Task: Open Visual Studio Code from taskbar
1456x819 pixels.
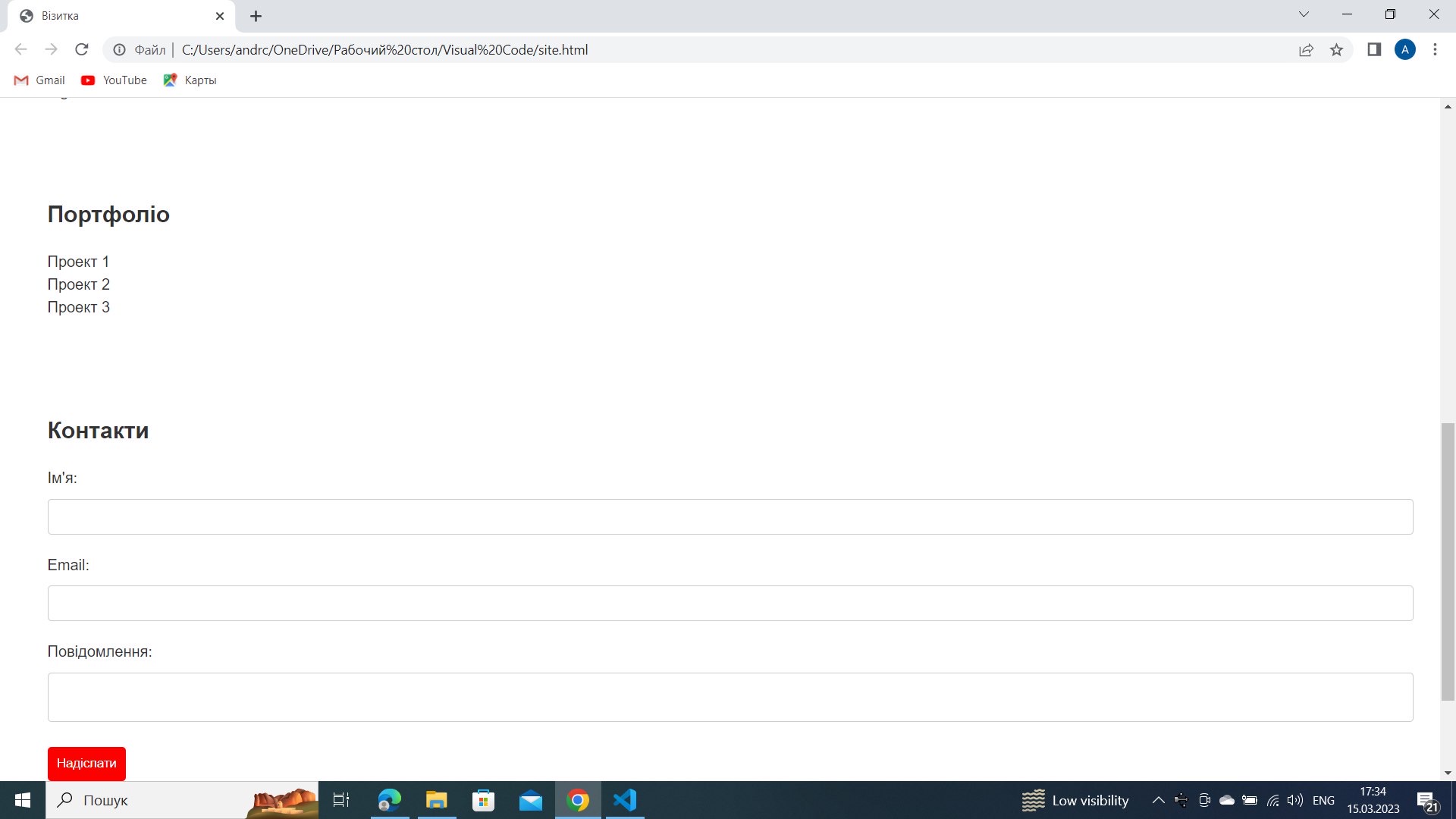Action: pos(625,800)
